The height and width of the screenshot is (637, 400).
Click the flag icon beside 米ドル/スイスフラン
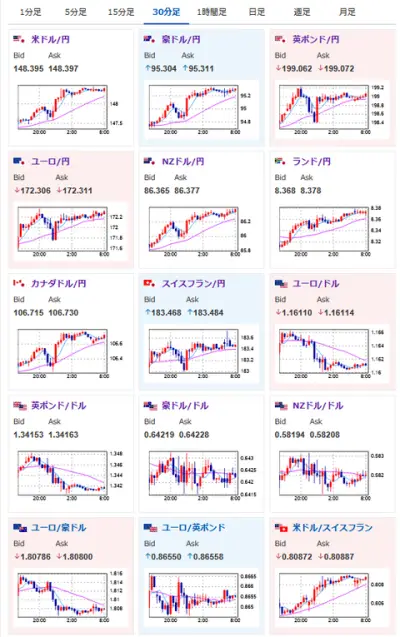coord(281,528)
